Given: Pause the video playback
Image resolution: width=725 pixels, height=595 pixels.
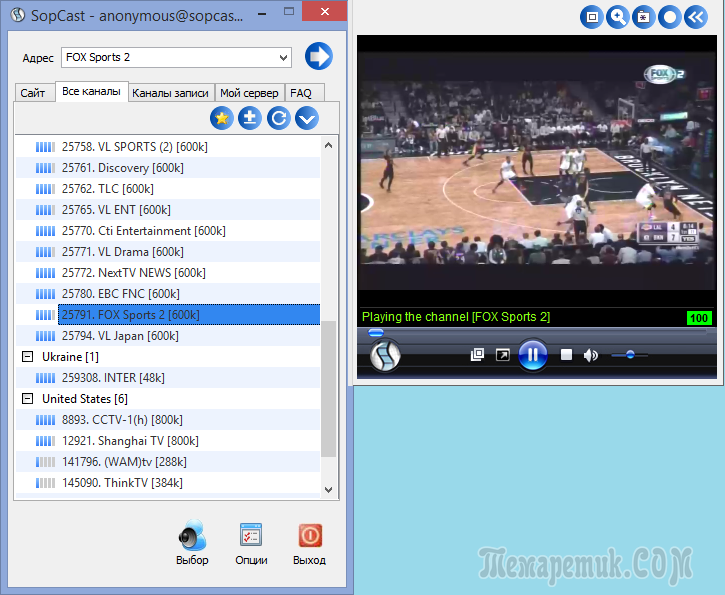Looking at the screenshot, I should (533, 355).
